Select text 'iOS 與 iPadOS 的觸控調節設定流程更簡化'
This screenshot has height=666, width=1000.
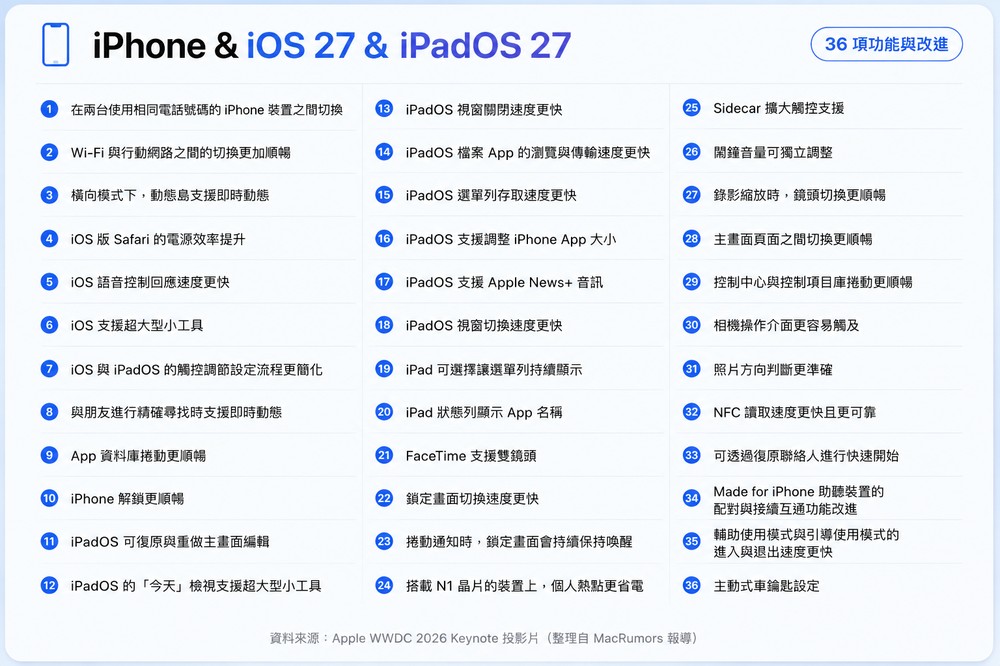click(196, 369)
